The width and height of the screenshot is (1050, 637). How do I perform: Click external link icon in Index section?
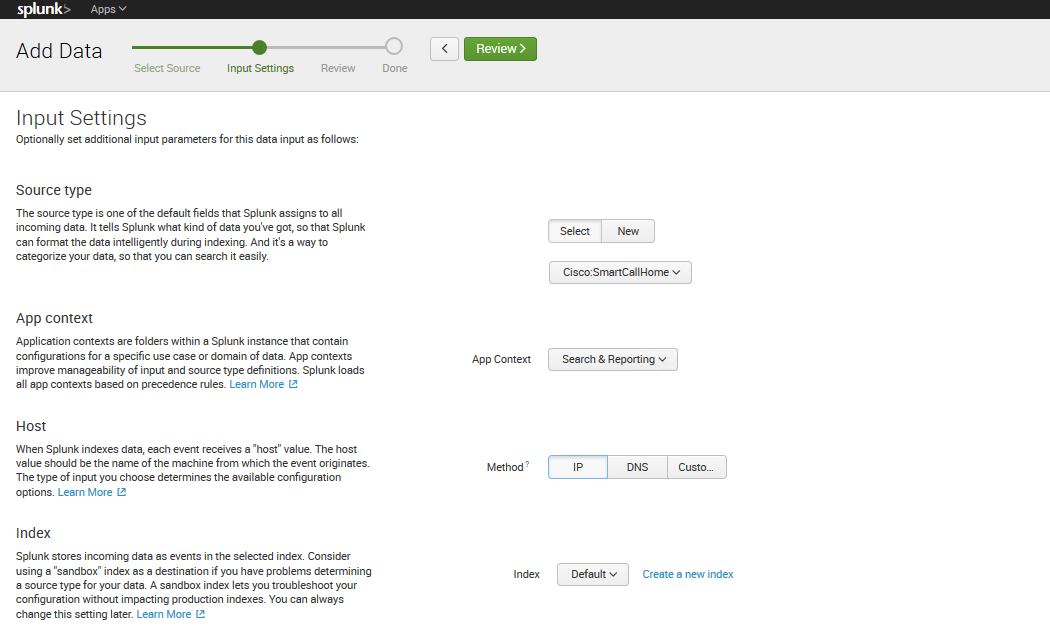[200, 614]
